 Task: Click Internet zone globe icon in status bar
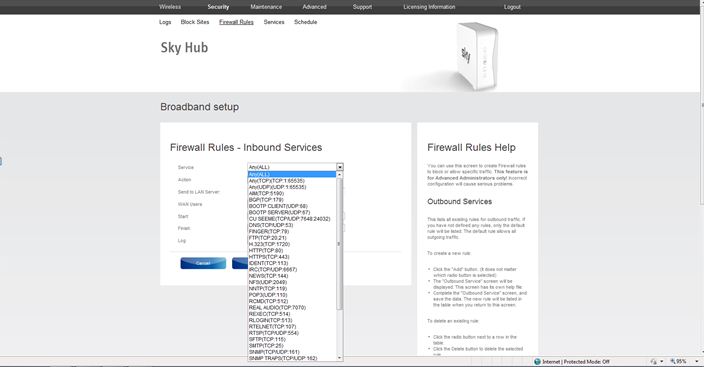(x=537, y=362)
